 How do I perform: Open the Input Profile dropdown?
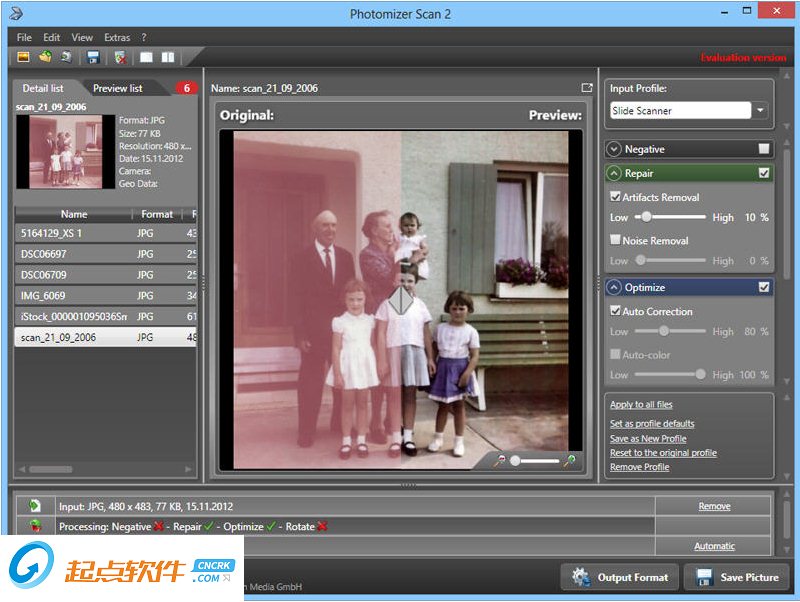point(762,111)
